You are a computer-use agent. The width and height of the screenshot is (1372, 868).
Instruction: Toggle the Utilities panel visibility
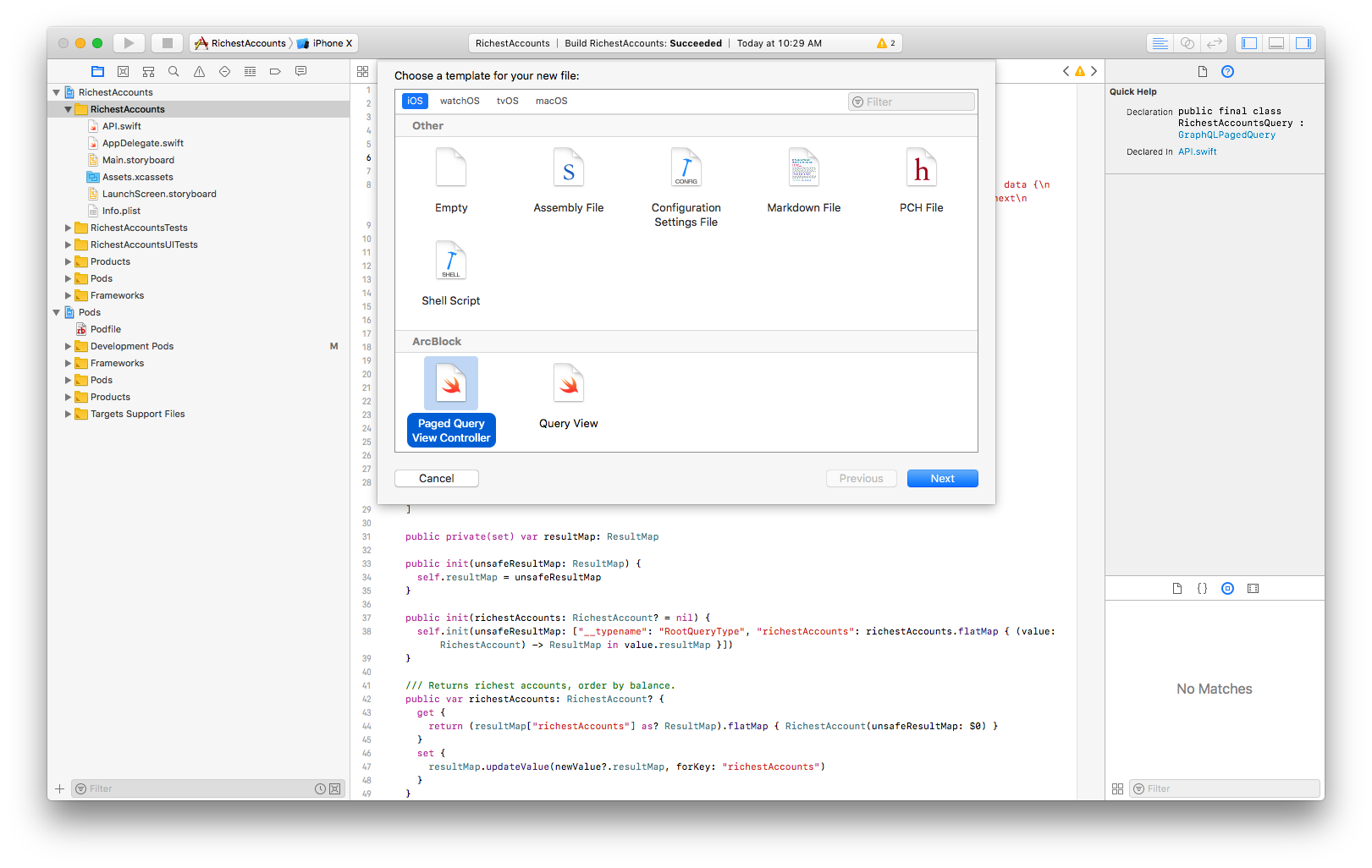1303,43
